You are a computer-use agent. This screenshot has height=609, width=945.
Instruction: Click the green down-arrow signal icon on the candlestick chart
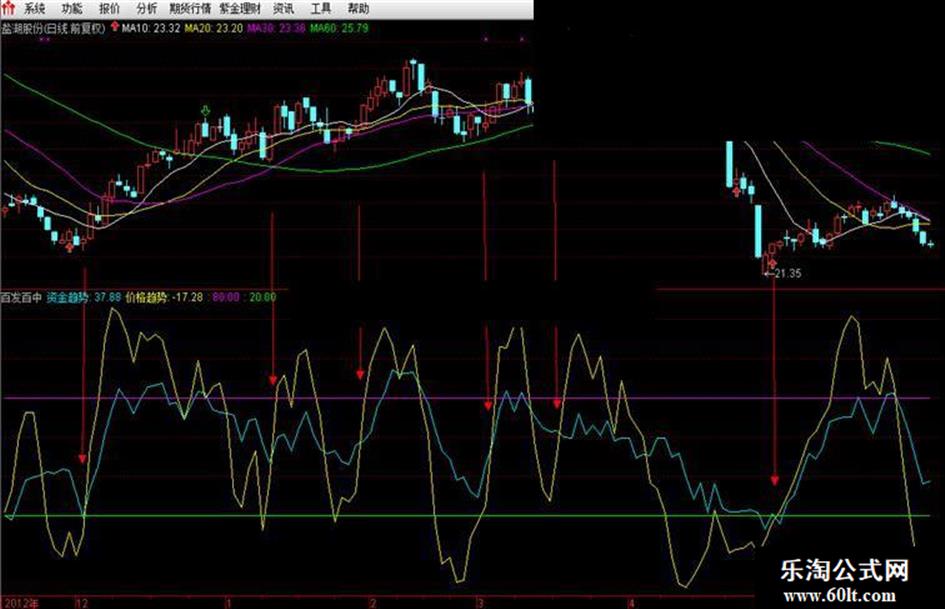(x=206, y=111)
